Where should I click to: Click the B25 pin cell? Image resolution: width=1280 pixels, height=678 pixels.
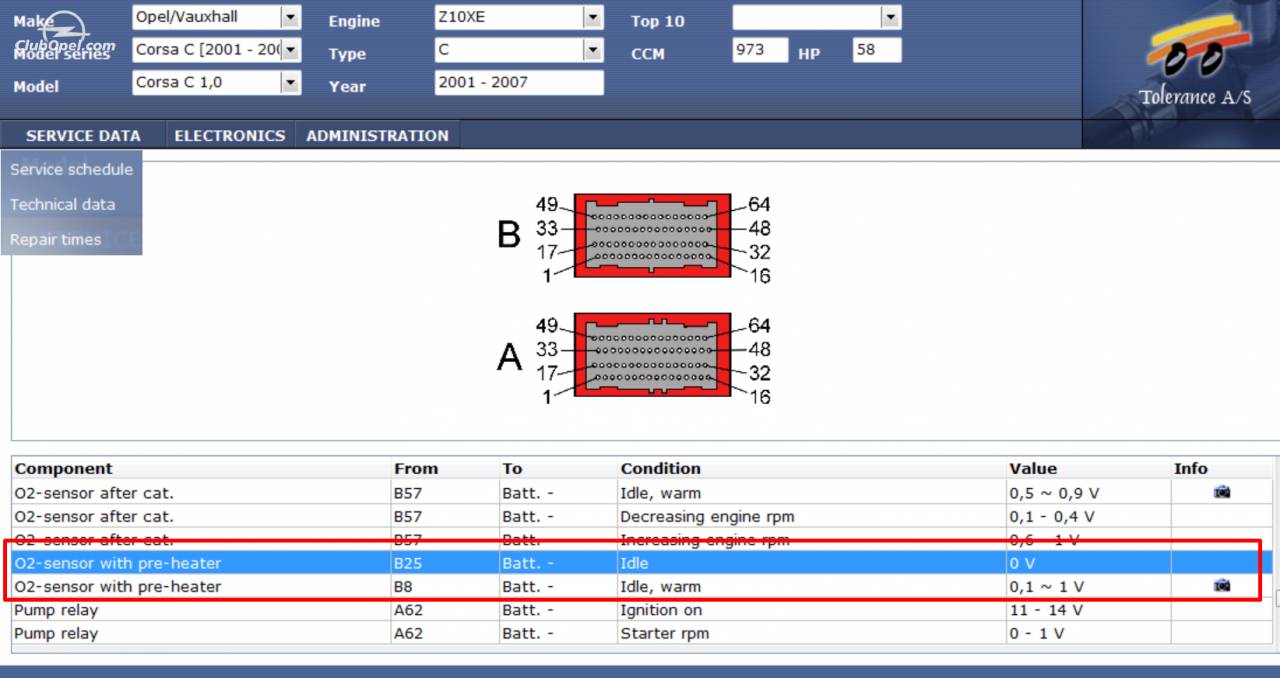[x=408, y=564]
